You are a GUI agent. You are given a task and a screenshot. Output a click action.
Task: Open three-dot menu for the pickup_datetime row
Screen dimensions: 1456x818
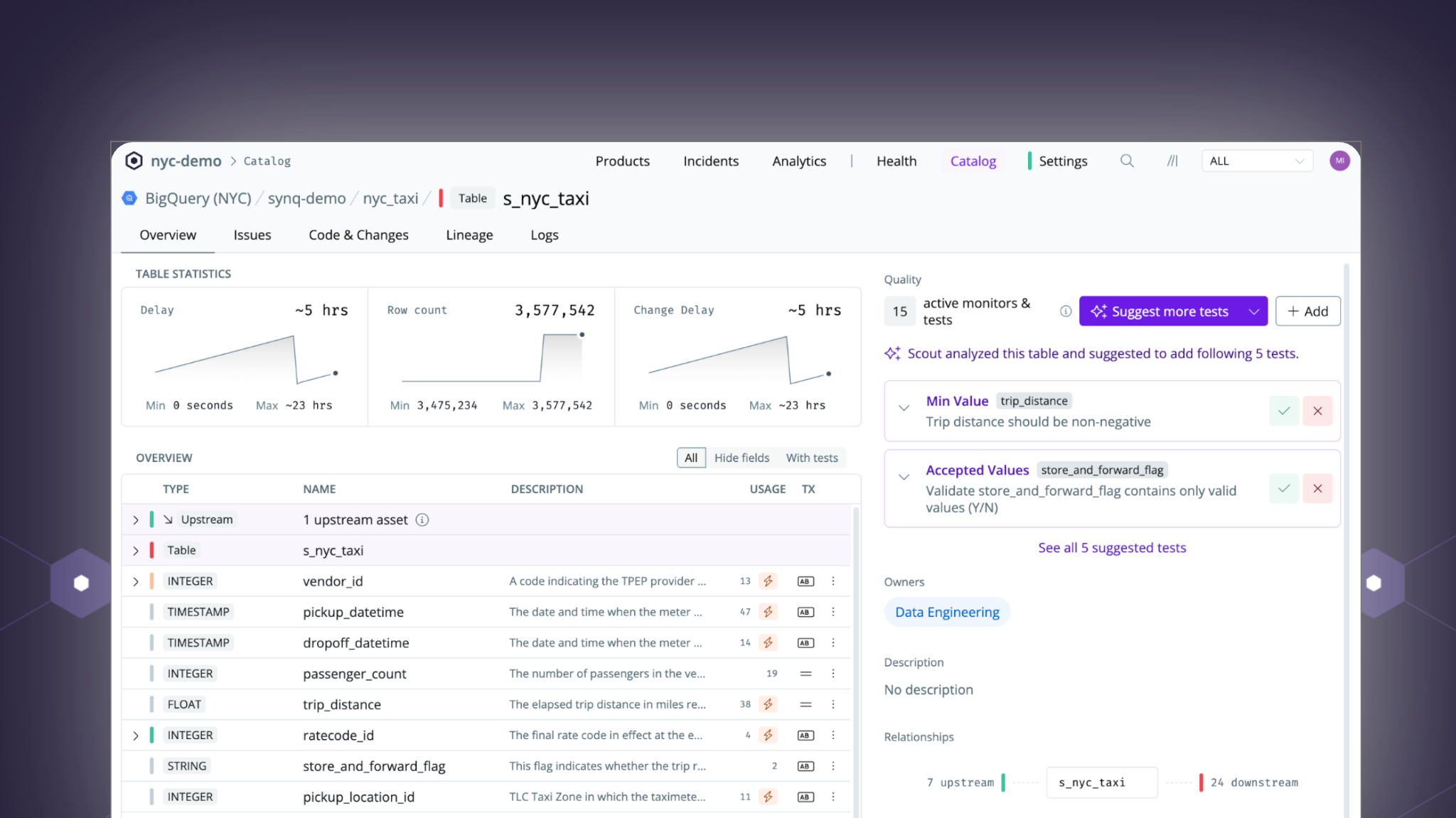pos(833,612)
